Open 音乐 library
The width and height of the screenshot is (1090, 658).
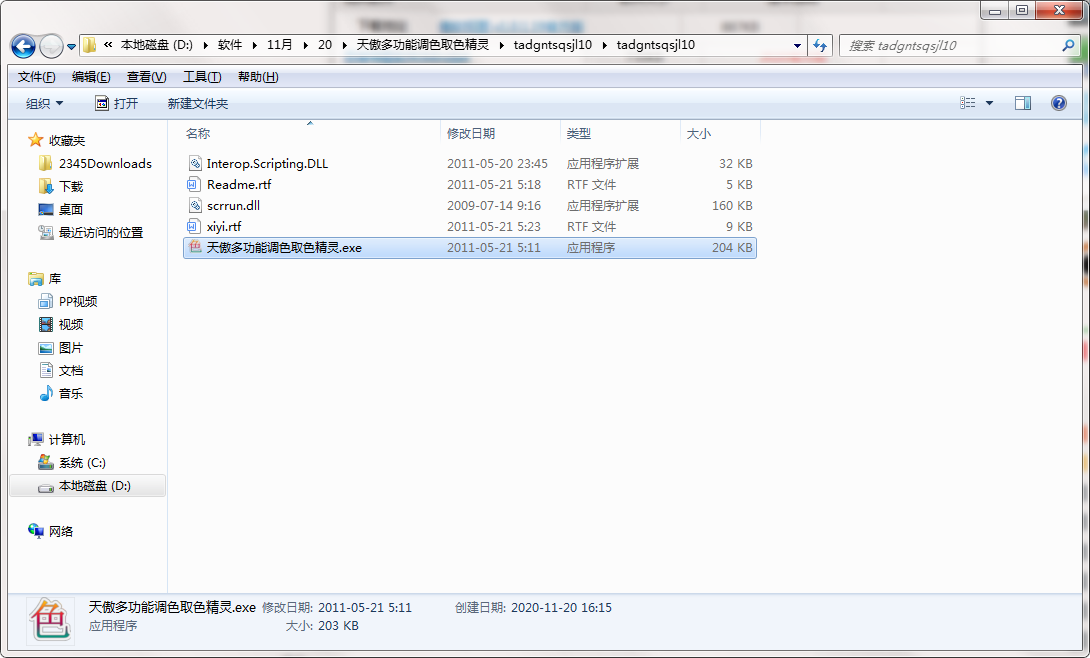click(x=71, y=393)
